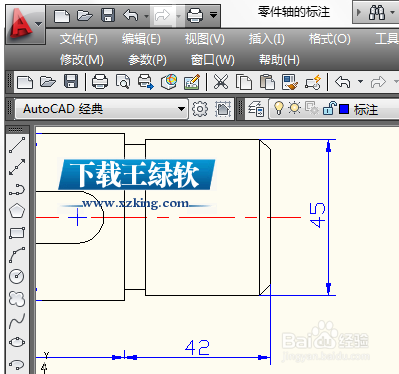Click the pencil-and-sheet icon after 3D DWF
This screenshot has width=399, height=374.
click(x=192, y=82)
